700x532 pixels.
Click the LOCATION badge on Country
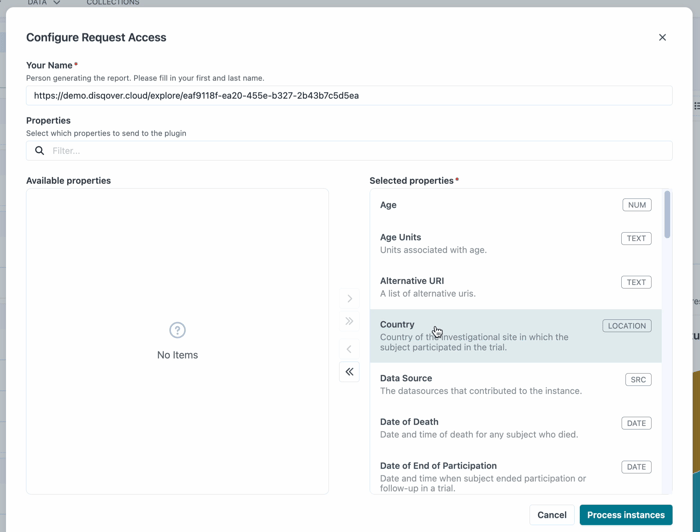click(627, 326)
